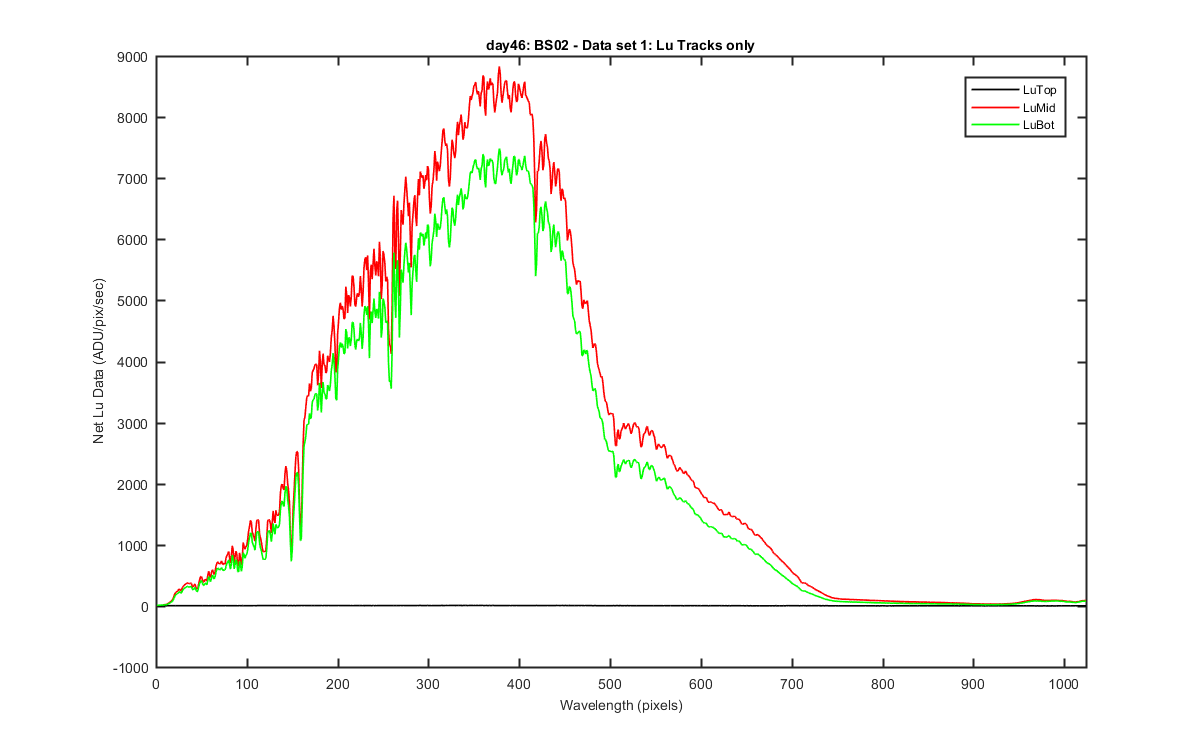Click y-axis tick label -1000
The image size is (1200, 750).
(x=132, y=668)
